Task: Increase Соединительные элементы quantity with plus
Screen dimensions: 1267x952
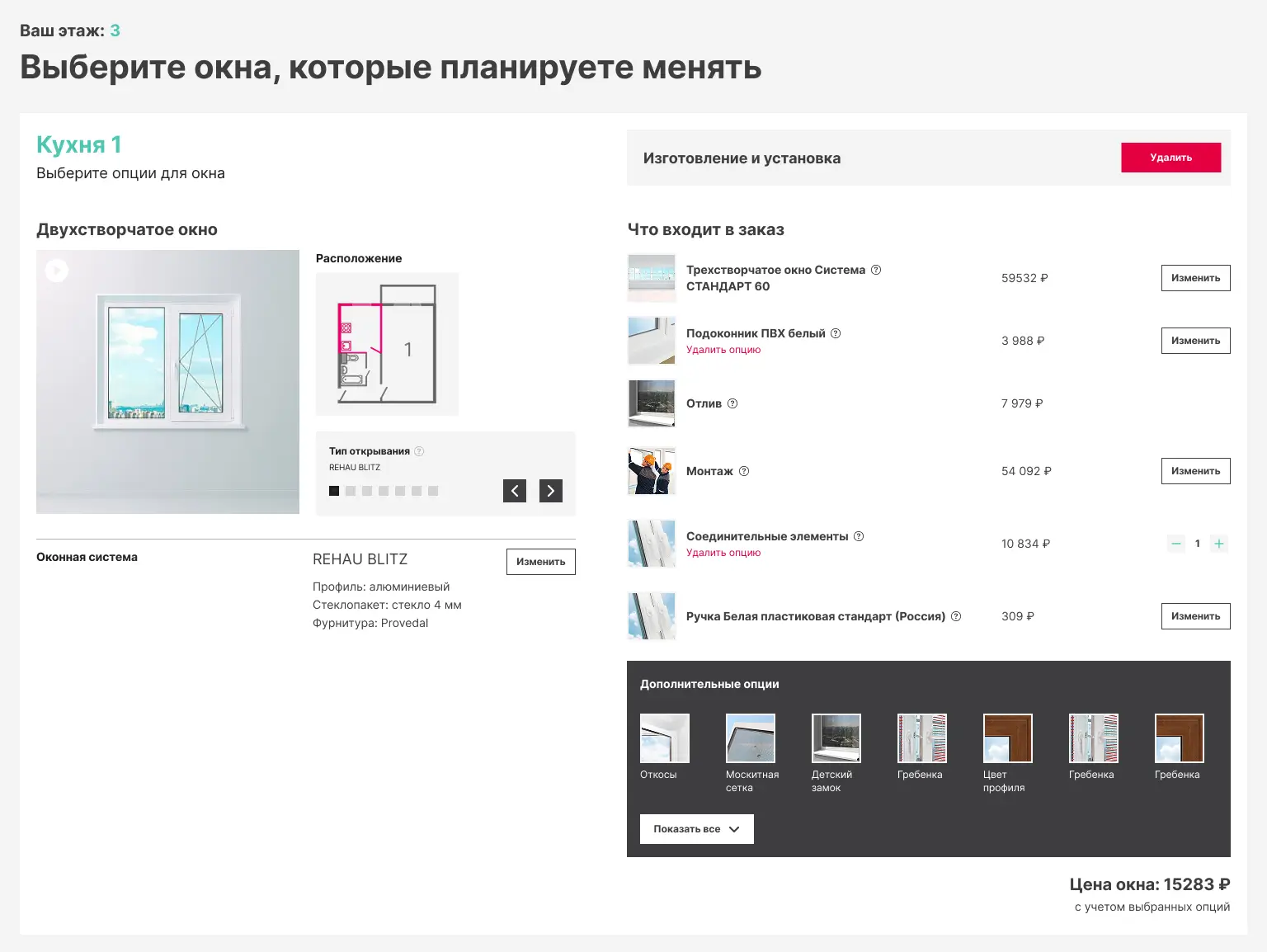Action: point(1219,544)
